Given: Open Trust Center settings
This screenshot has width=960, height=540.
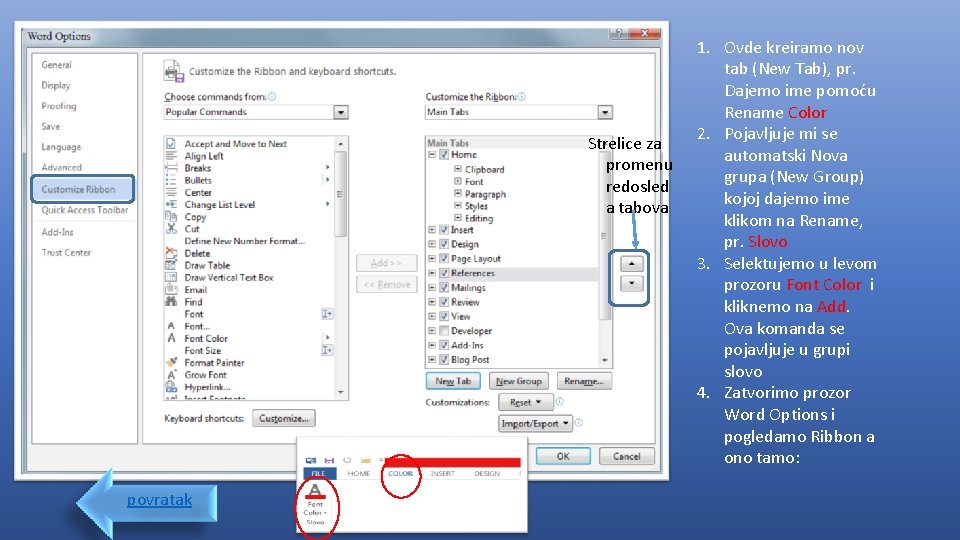Looking at the screenshot, I should coord(66,252).
